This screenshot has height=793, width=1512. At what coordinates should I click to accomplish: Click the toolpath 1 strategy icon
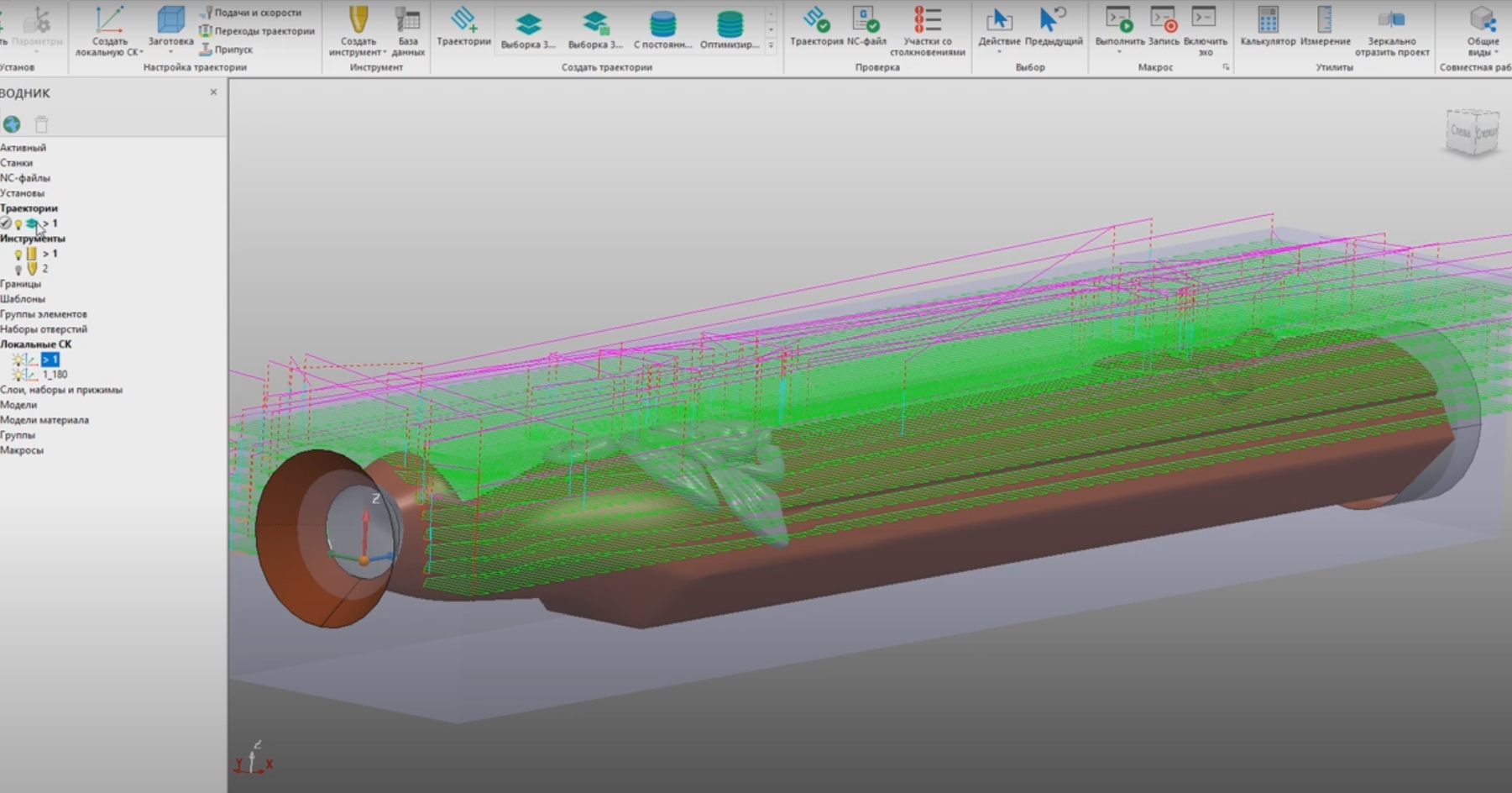point(32,223)
